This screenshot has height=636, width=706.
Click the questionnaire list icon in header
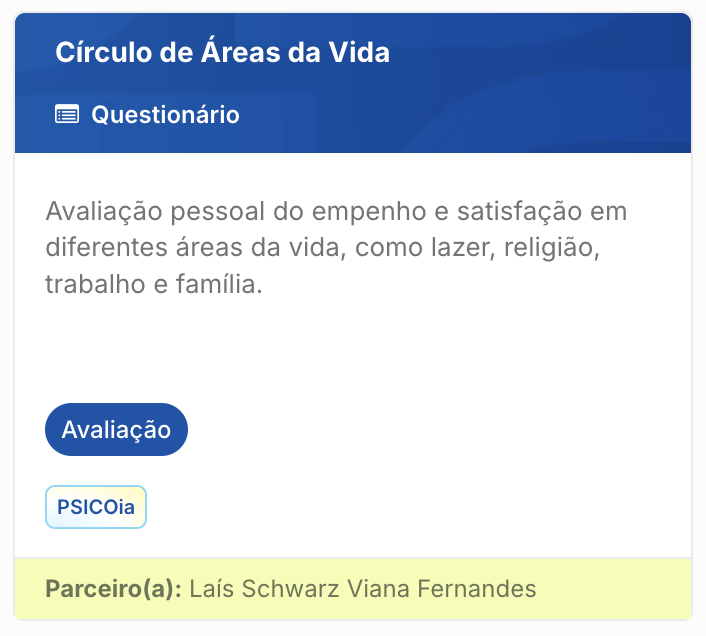[66, 115]
